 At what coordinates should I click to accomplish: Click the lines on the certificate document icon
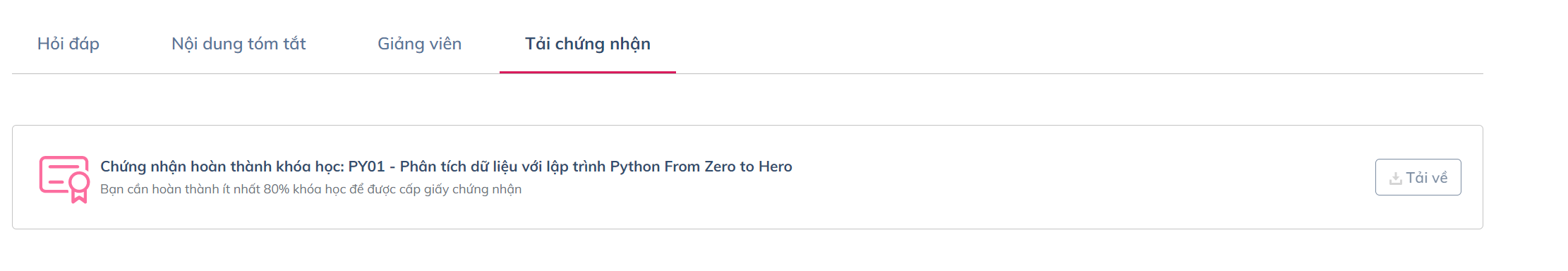pyautogui.click(x=56, y=176)
